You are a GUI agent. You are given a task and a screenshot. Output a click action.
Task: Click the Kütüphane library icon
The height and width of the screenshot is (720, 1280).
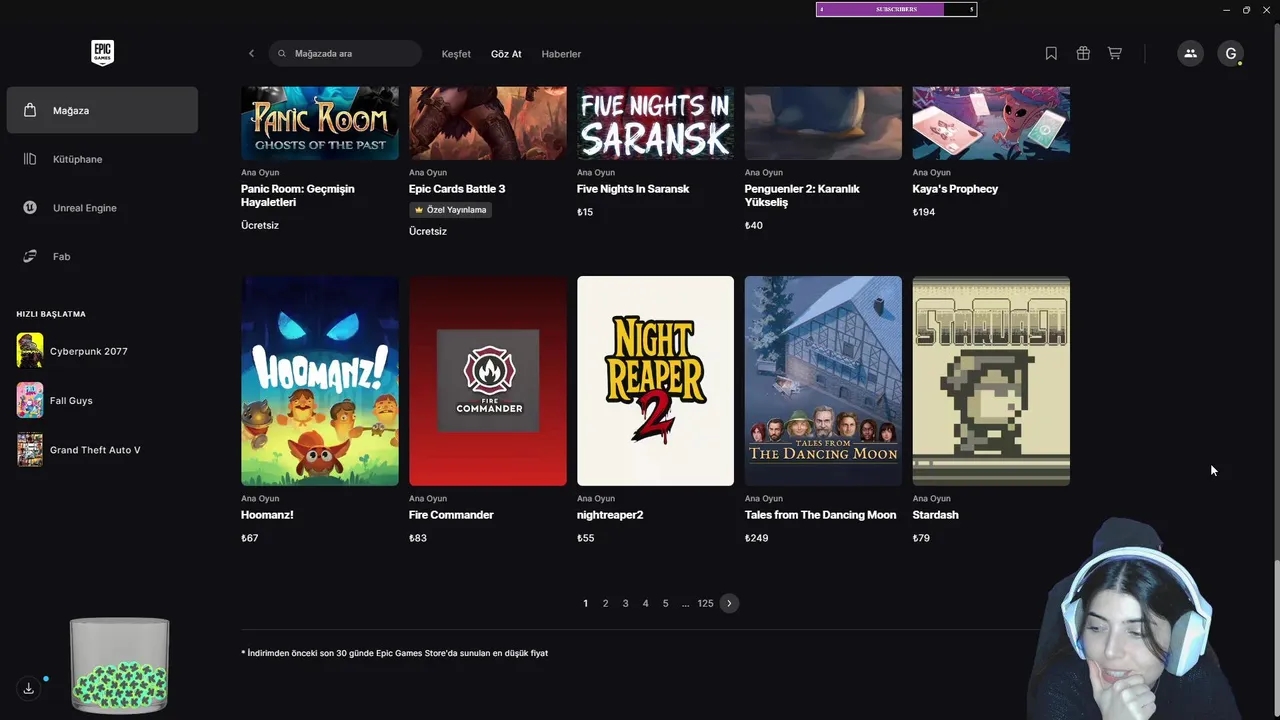[31, 159]
